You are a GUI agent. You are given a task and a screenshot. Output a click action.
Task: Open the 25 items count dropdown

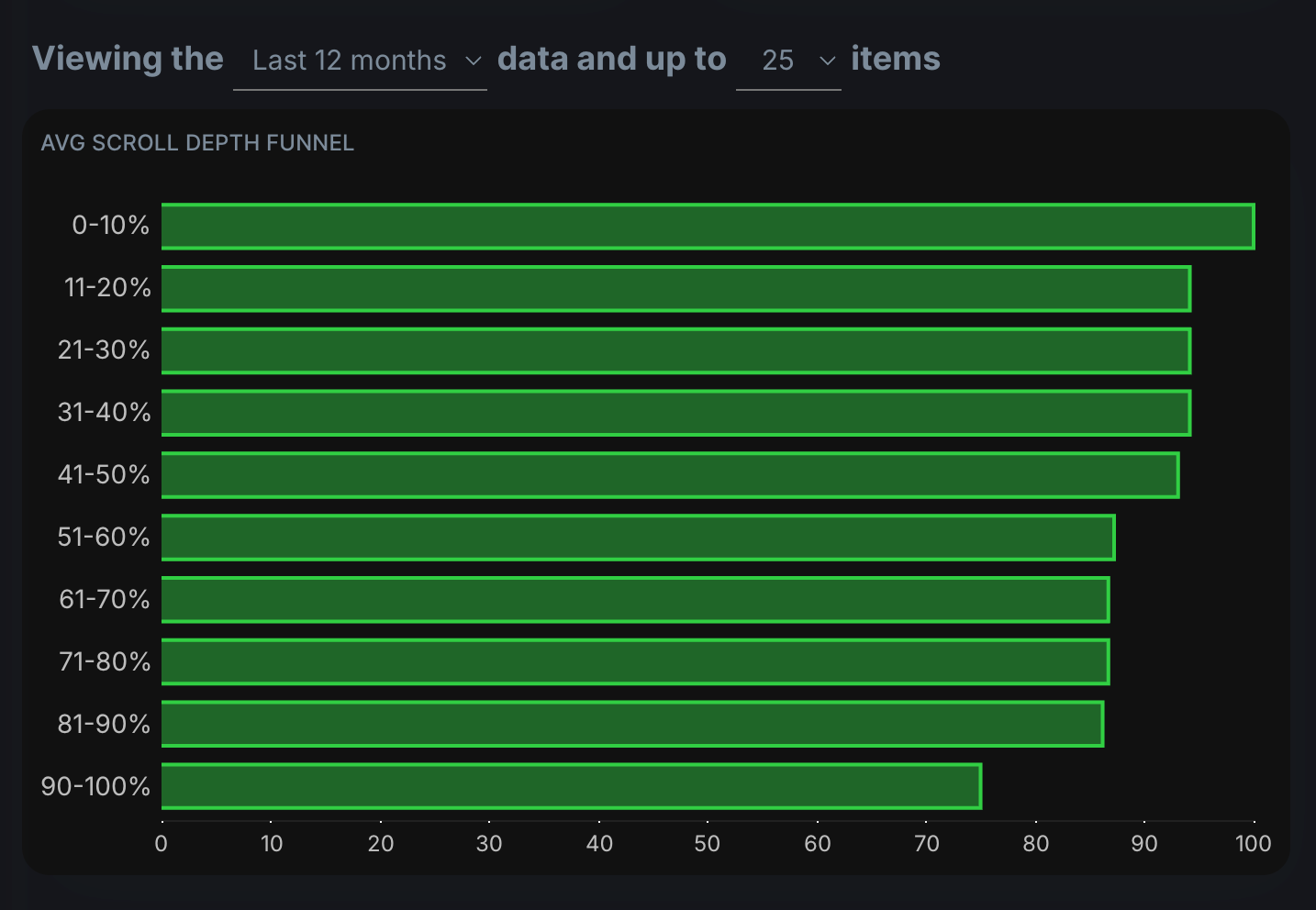pyautogui.click(x=788, y=61)
